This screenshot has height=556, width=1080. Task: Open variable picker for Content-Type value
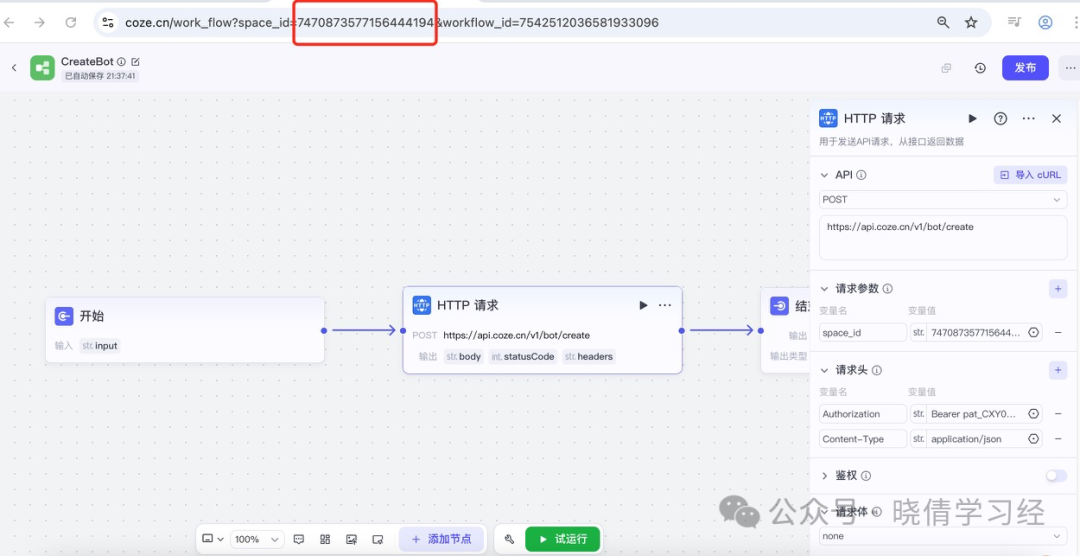1033,438
